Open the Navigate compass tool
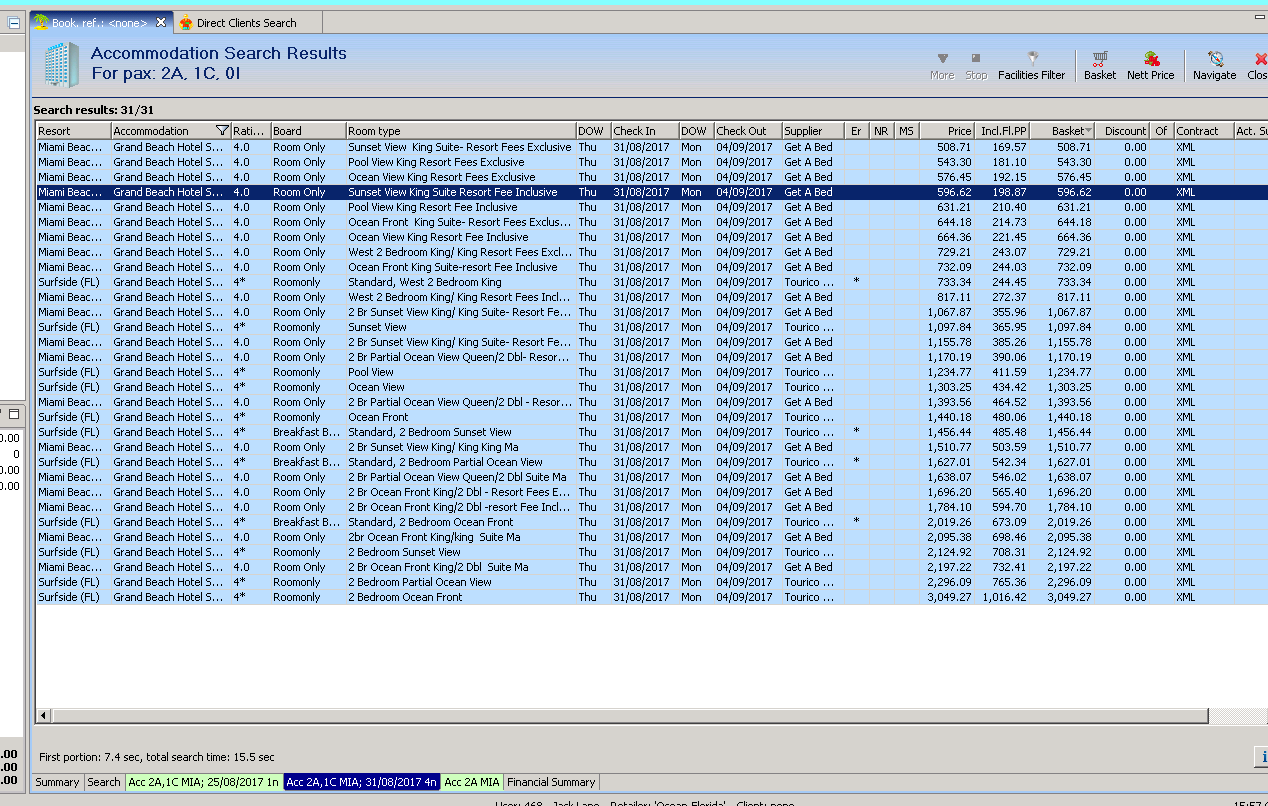This screenshot has height=806, width=1268. [x=1215, y=60]
